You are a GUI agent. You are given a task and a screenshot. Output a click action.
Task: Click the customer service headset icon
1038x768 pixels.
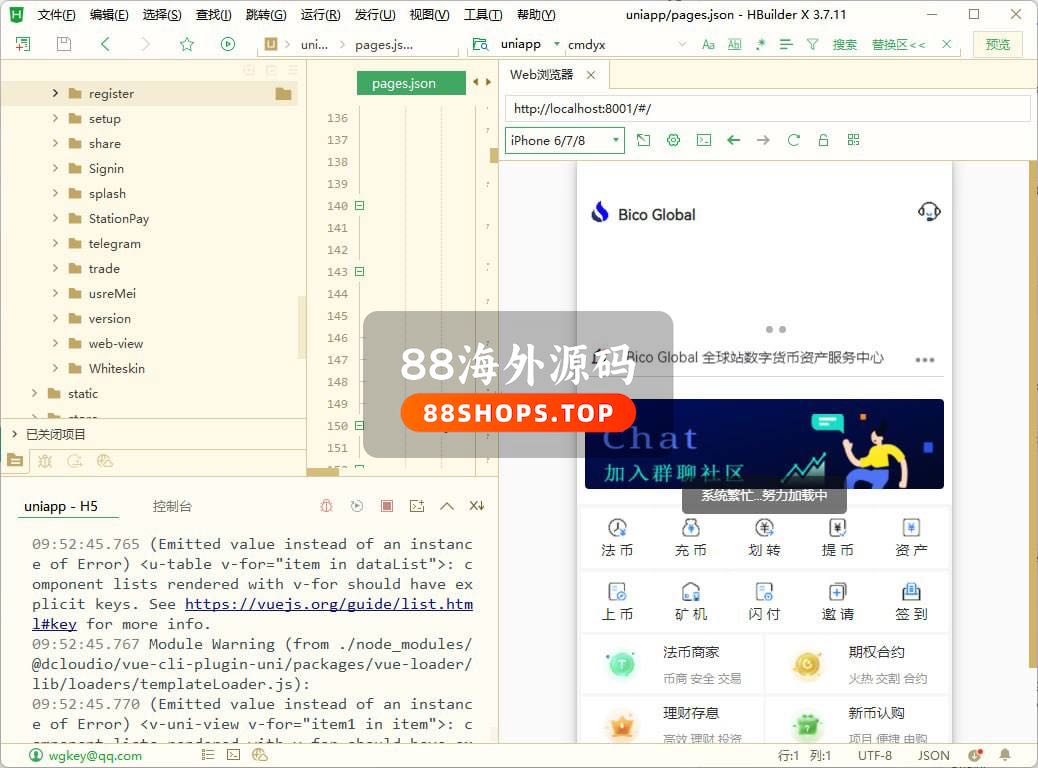coord(929,212)
